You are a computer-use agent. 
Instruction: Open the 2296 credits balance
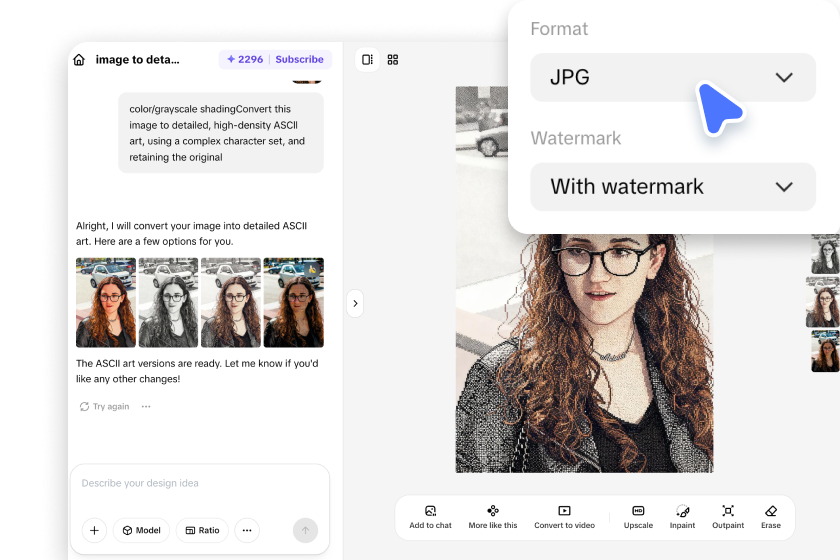pyautogui.click(x=245, y=59)
